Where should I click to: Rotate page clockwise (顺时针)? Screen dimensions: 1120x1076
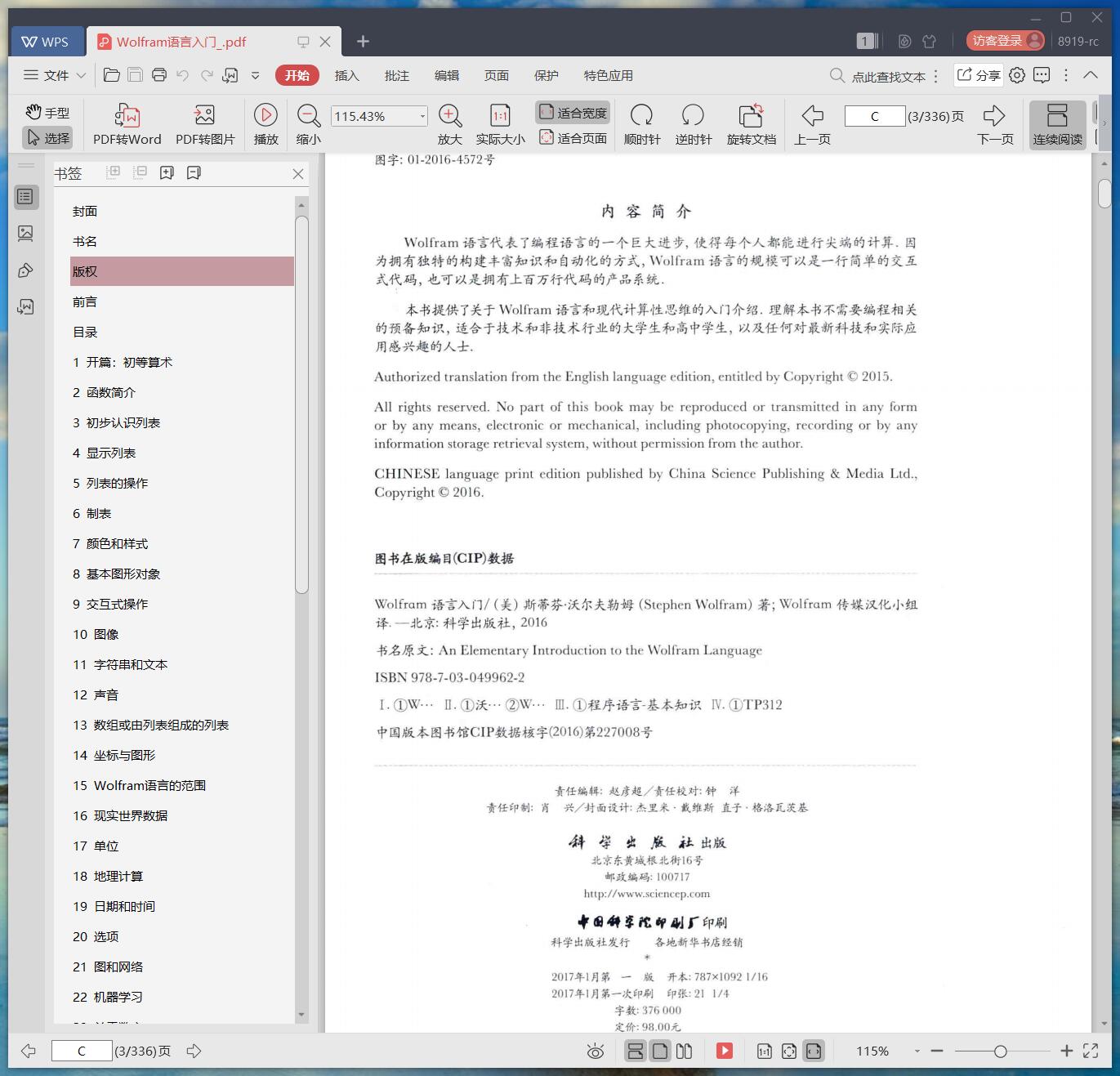pyautogui.click(x=641, y=125)
